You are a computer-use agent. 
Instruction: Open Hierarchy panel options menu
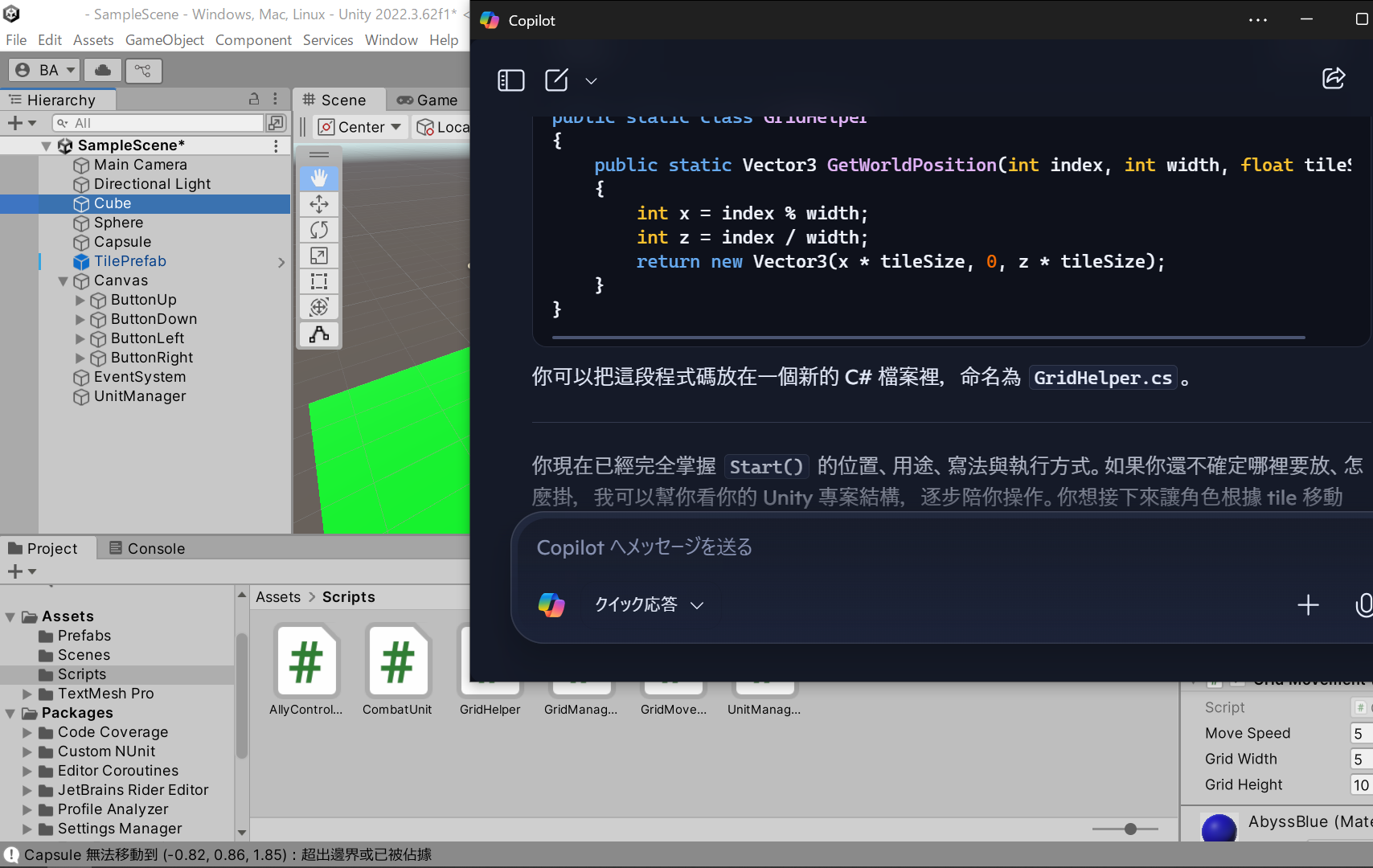tap(275, 99)
